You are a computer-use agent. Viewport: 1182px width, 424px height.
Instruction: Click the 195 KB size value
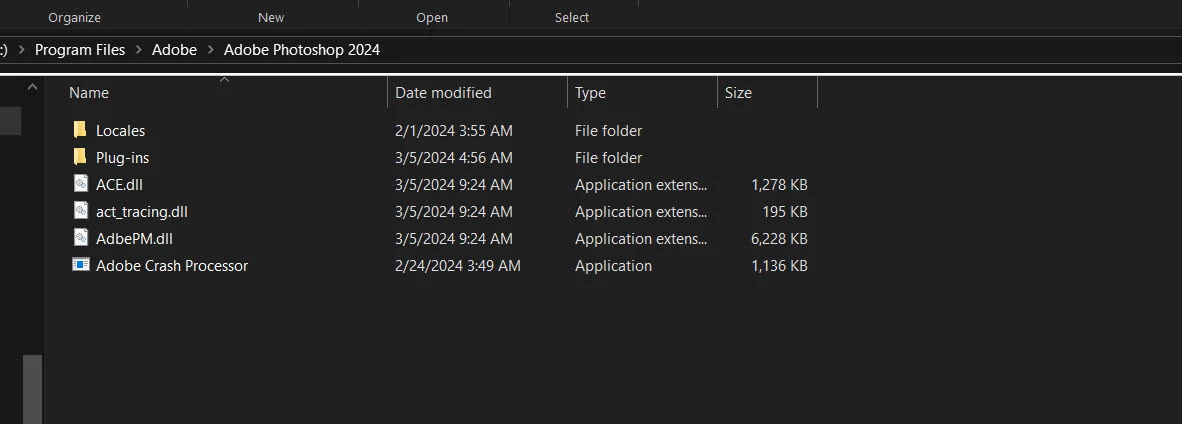pyautogui.click(x=785, y=212)
